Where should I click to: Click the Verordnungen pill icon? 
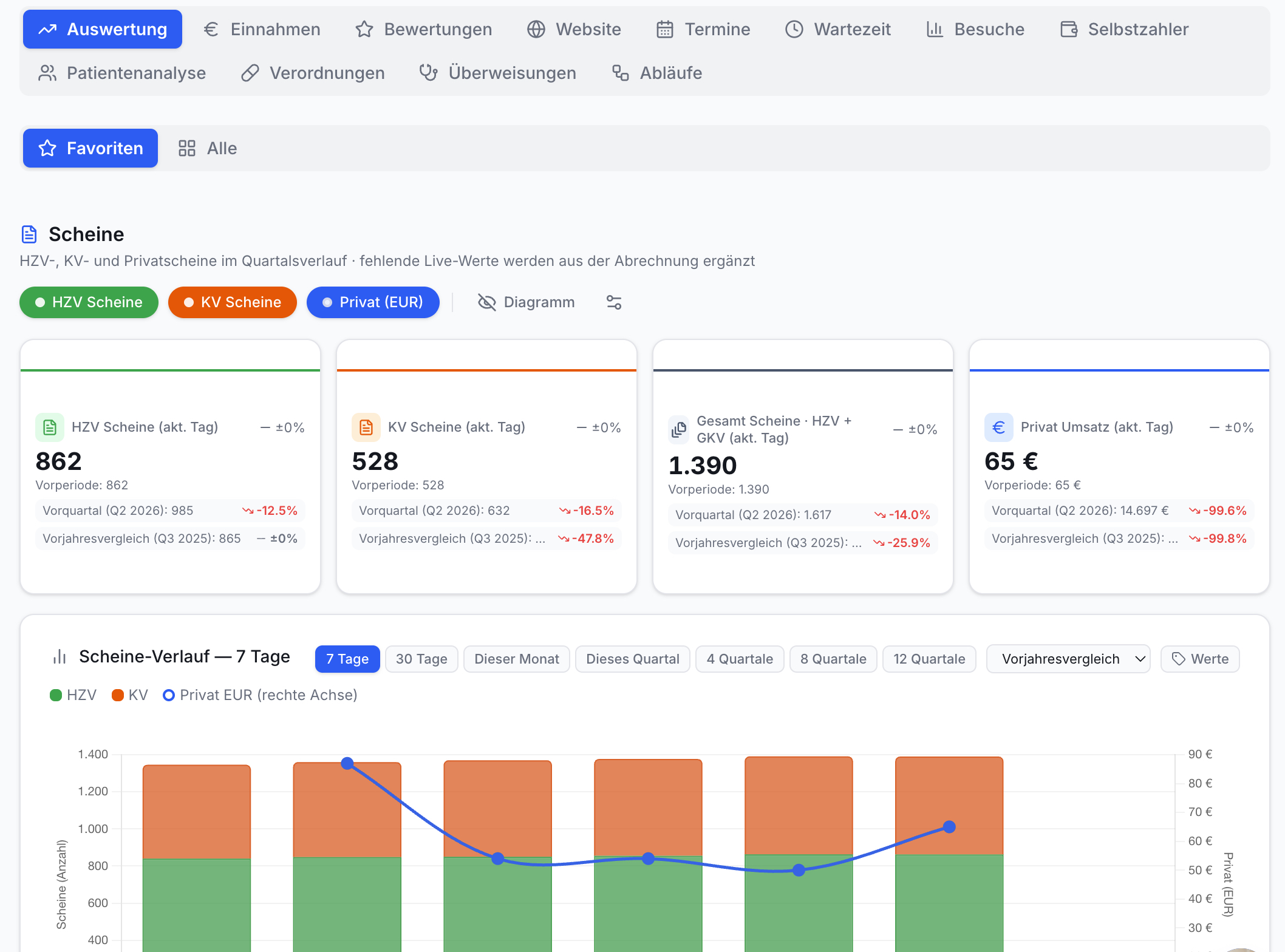tap(250, 73)
